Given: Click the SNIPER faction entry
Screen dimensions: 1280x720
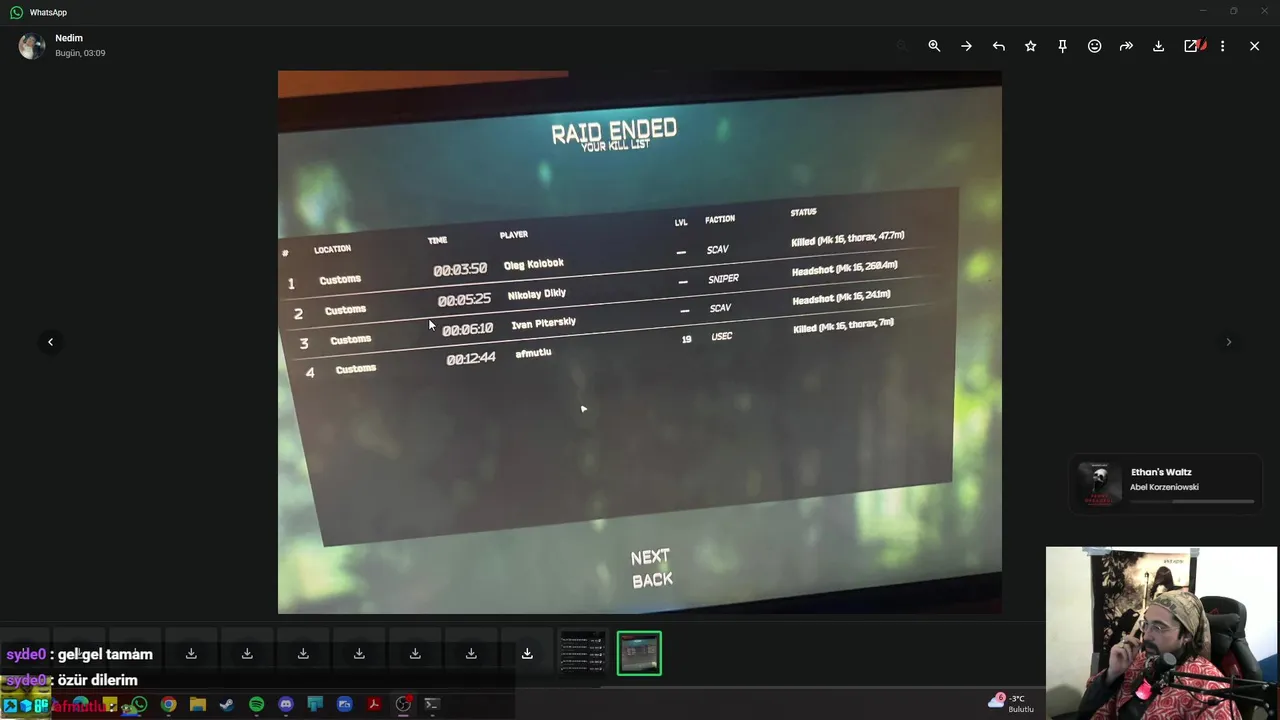Looking at the screenshot, I should (723, 279).
